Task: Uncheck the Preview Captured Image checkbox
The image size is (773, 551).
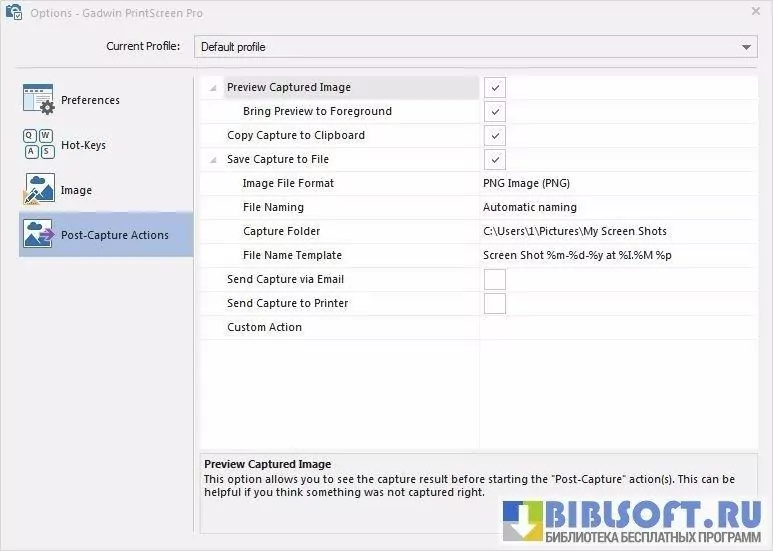Action: coord(494,88)
